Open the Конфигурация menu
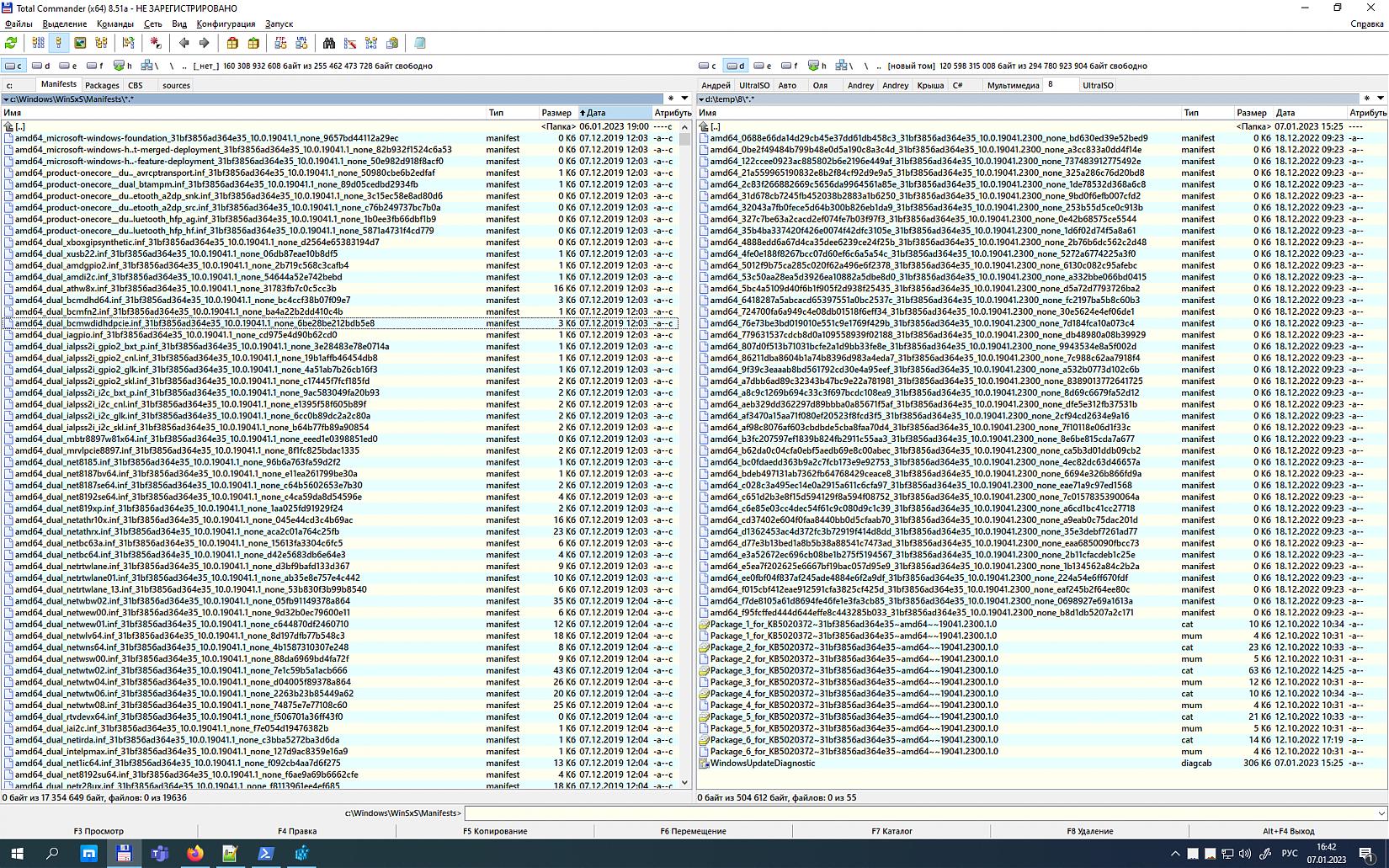This screenshot has width=1389, height=868. pyautogui.click(x=226, y=24)
